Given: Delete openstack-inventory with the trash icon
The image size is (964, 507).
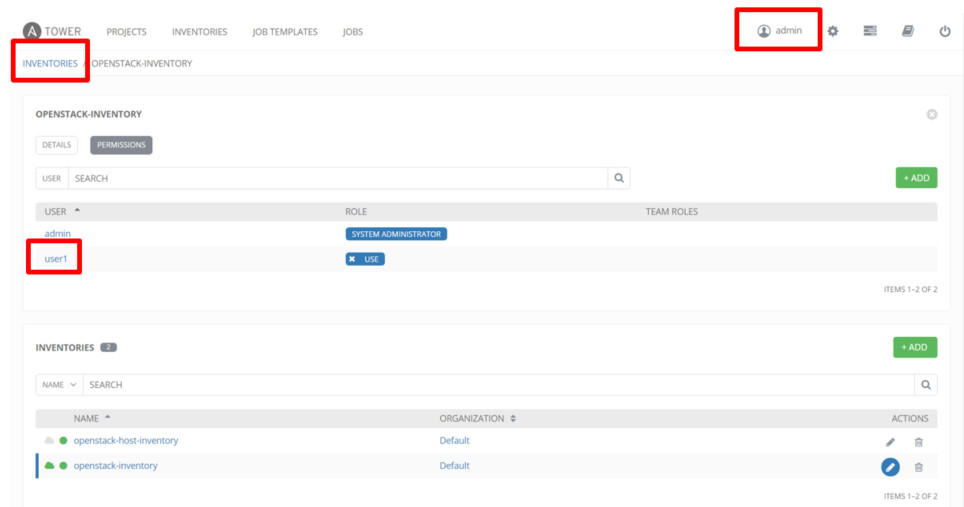Looking at the screenshot, I should click(919, 467).
